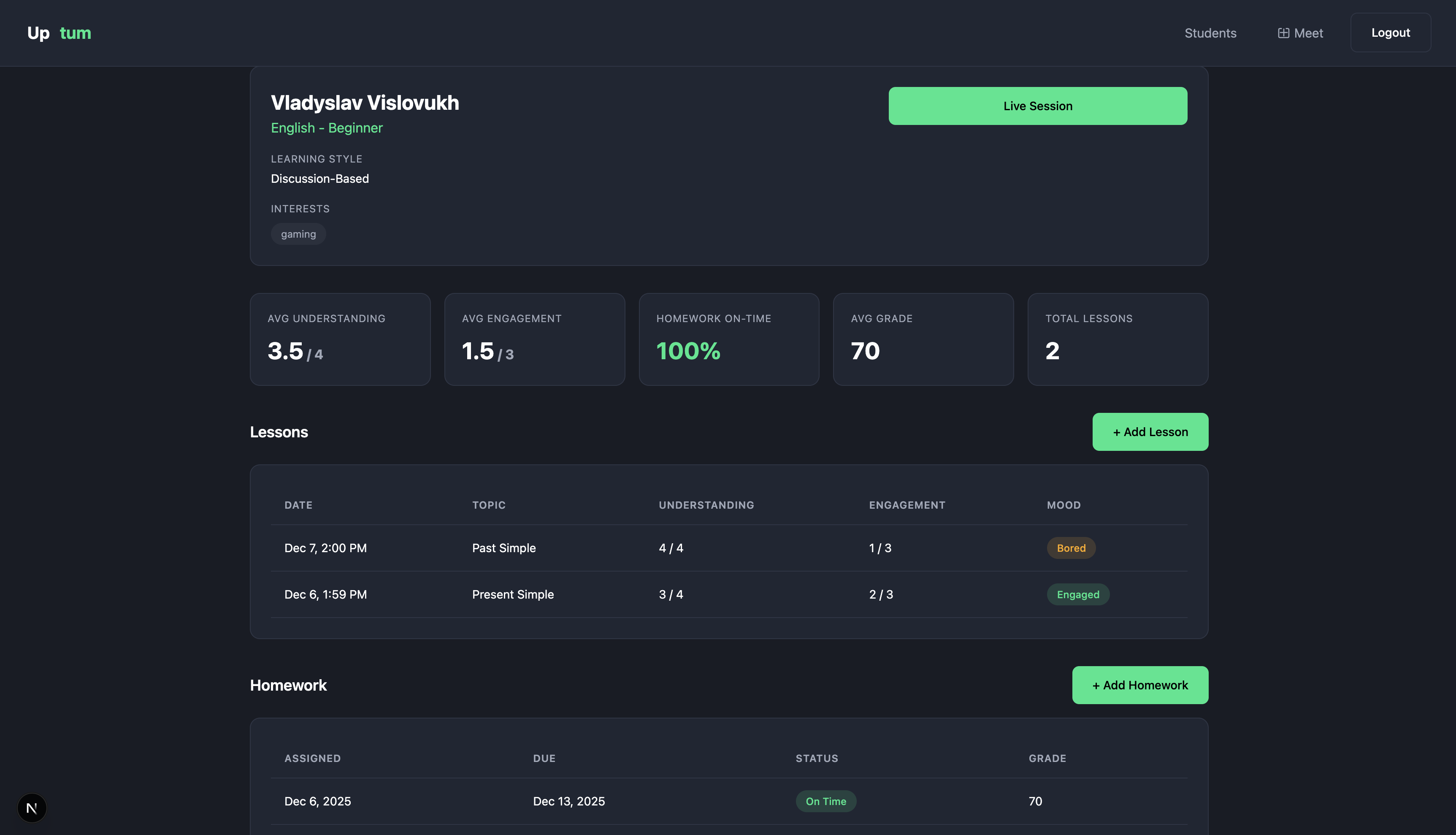Select the Homework On-Time stat card
Viewport: 1456px width, 835px height.
click(x=728, y=339)
